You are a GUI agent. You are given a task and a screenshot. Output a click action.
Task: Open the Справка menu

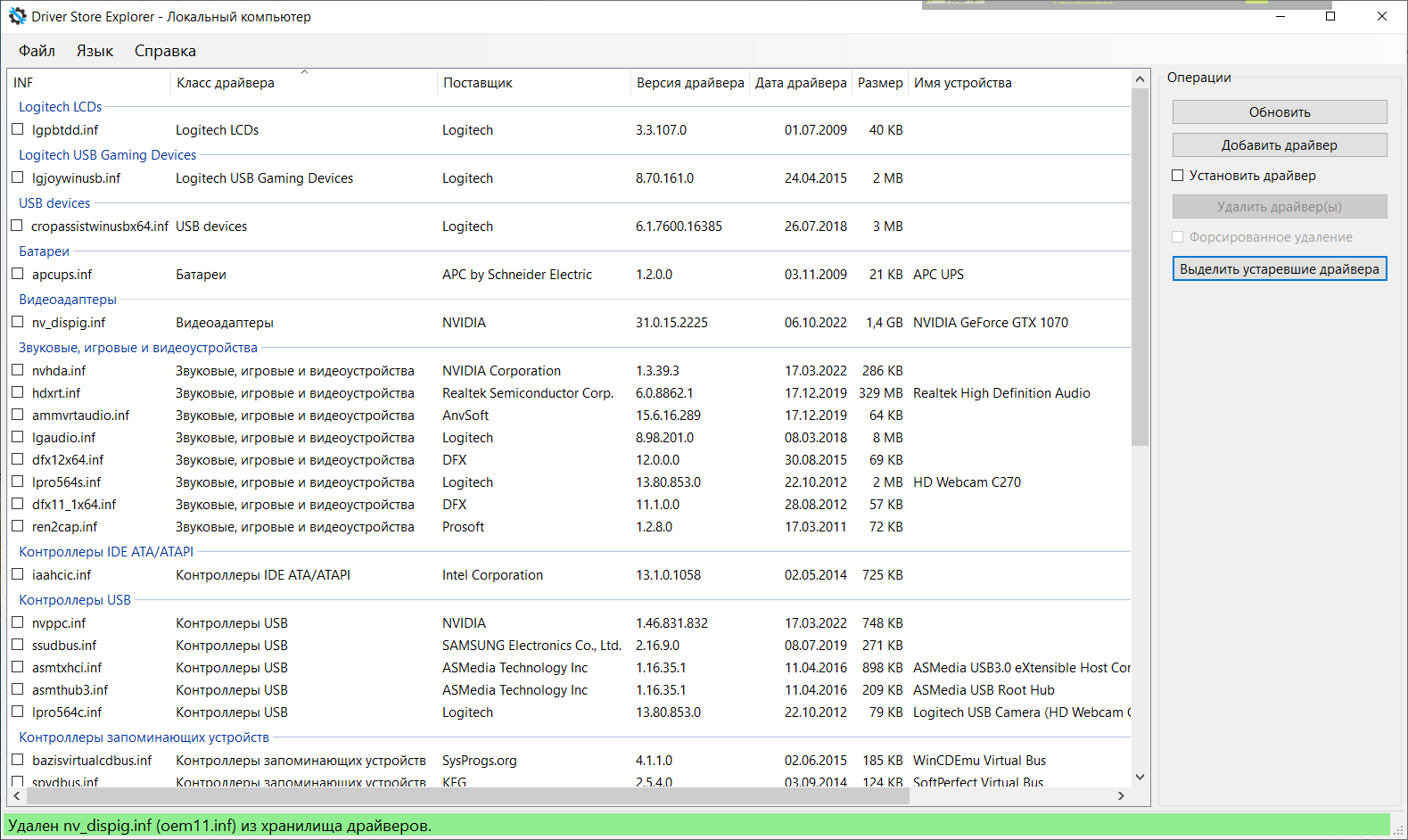click(x=165, y=51)
